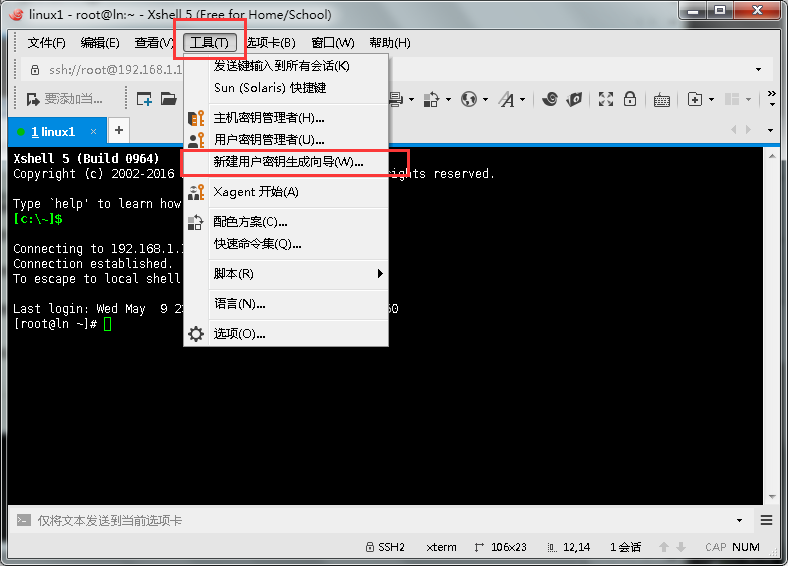Click the new tab group icon

(x=695, y=99)
